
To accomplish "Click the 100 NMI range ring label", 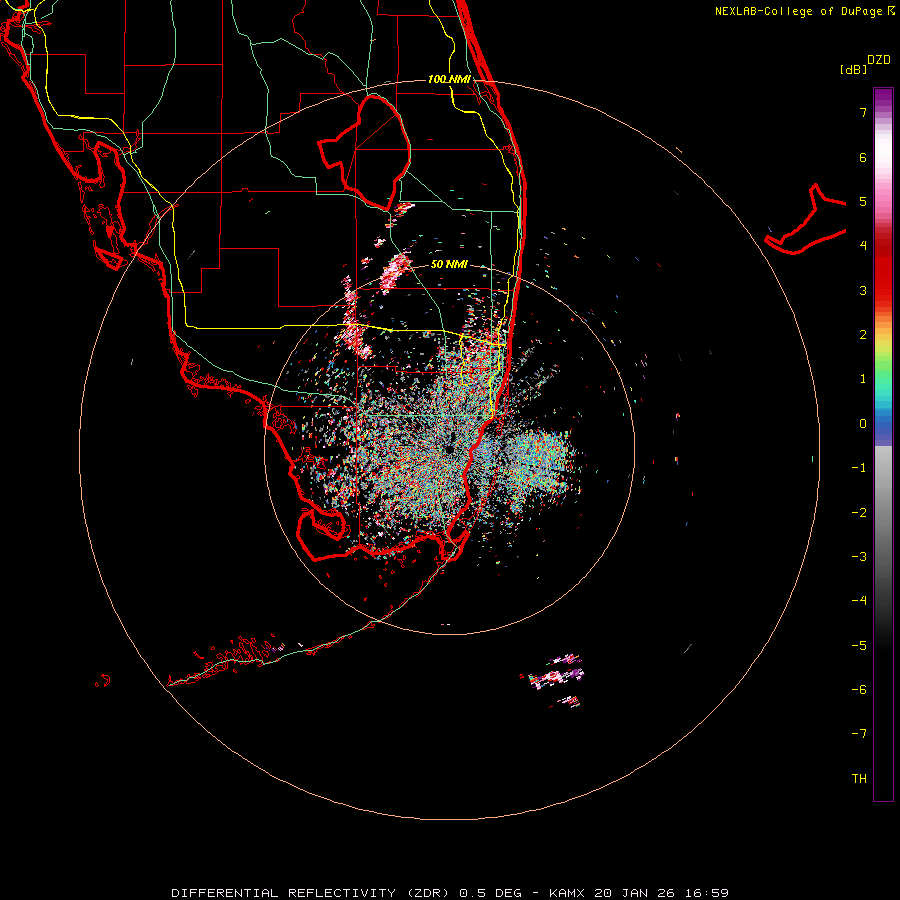I will [x=449, y=79].
